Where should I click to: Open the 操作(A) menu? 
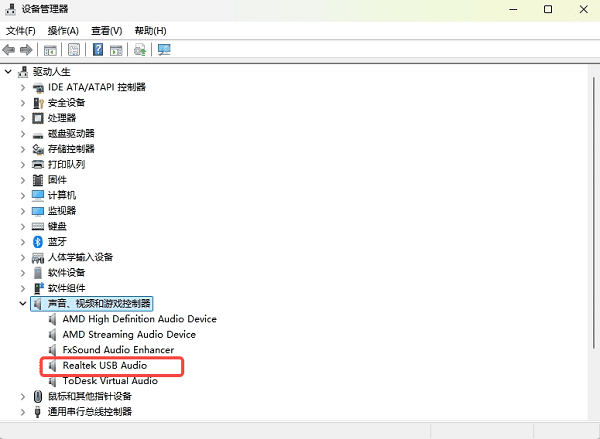point(63,31)
